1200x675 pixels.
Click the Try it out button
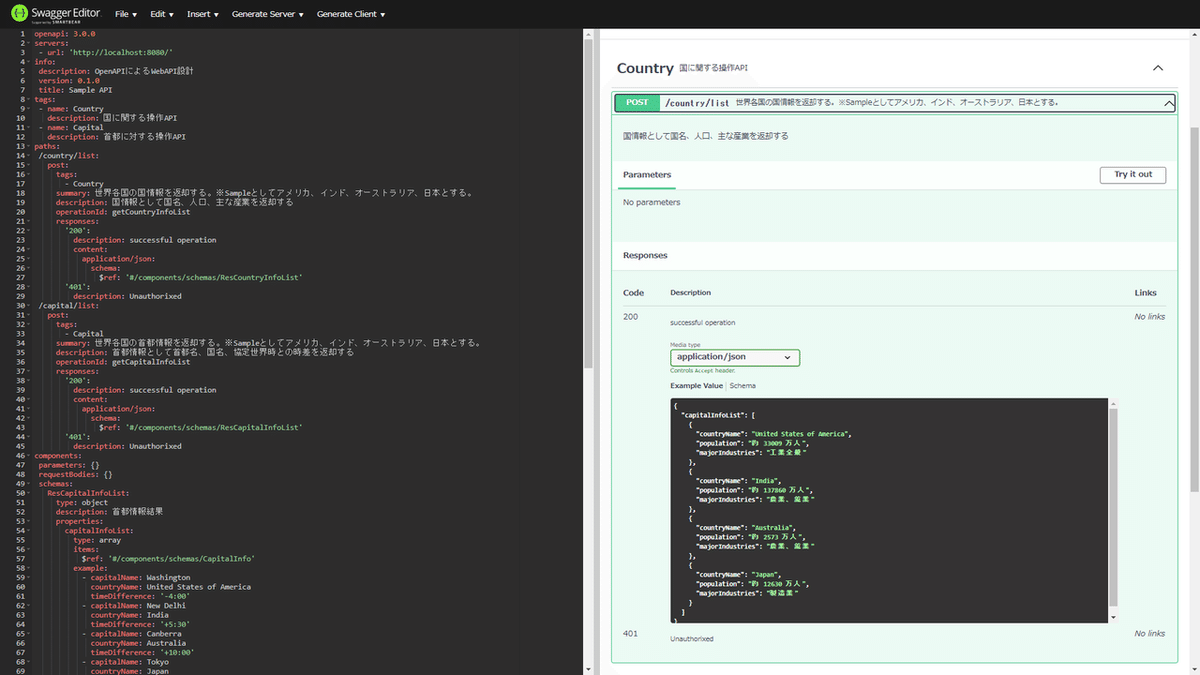pyautogui.click(x=1132, y=174)
